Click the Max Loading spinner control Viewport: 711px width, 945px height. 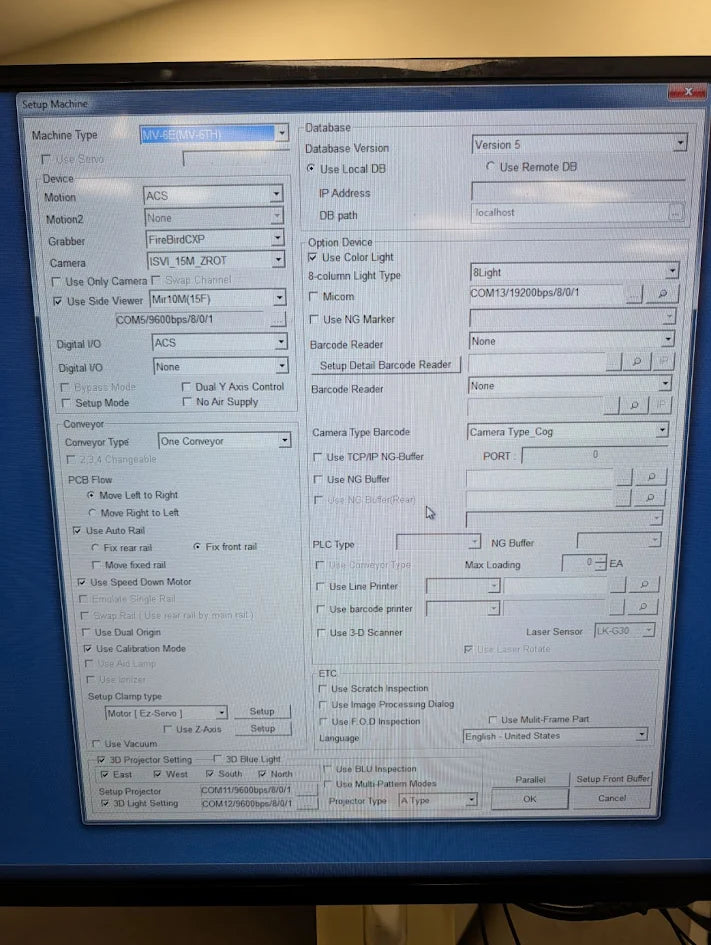tap(614, 564)
